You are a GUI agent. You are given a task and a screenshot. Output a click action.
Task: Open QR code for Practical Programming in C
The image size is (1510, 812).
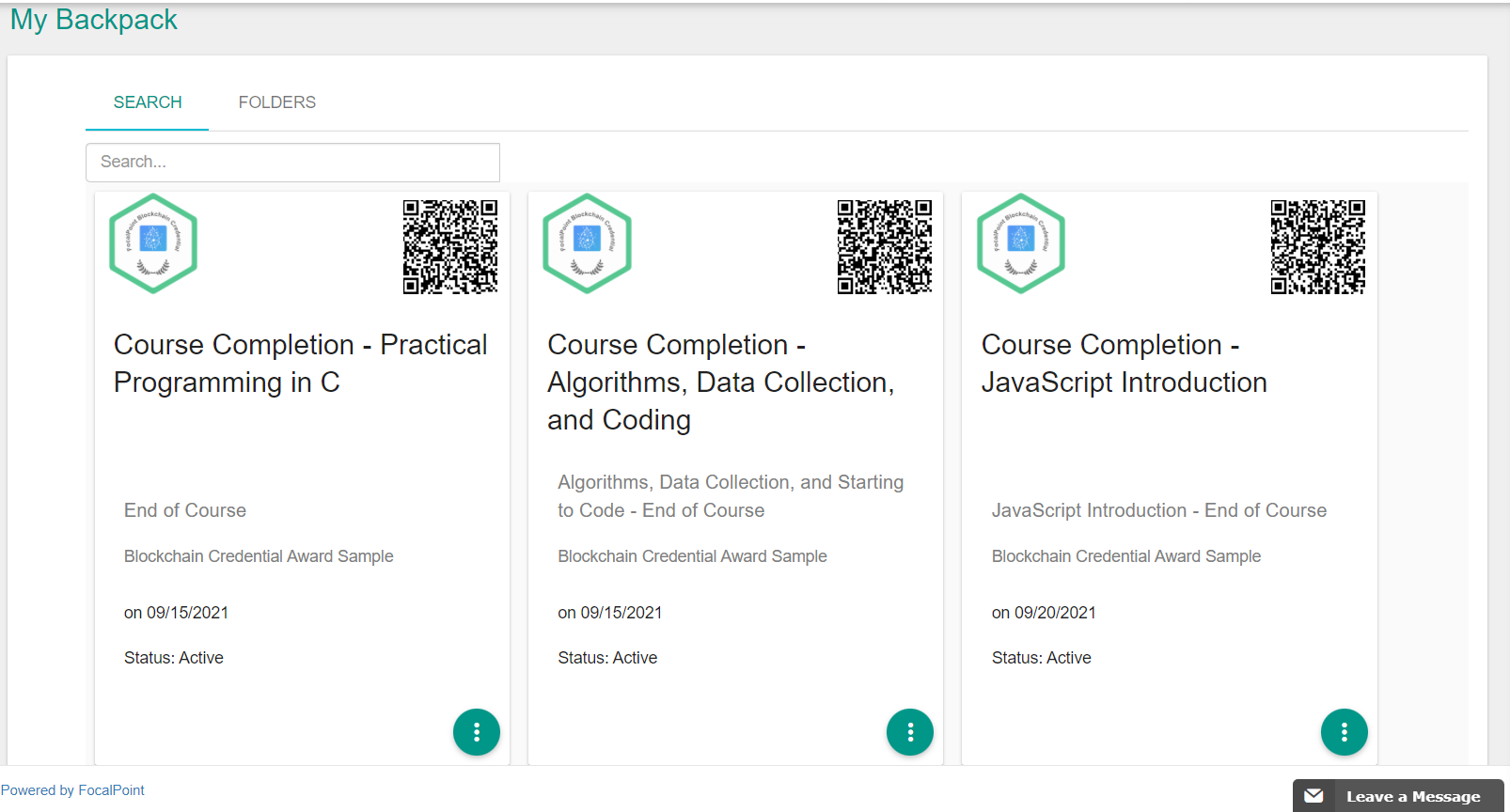pos(450,246)
